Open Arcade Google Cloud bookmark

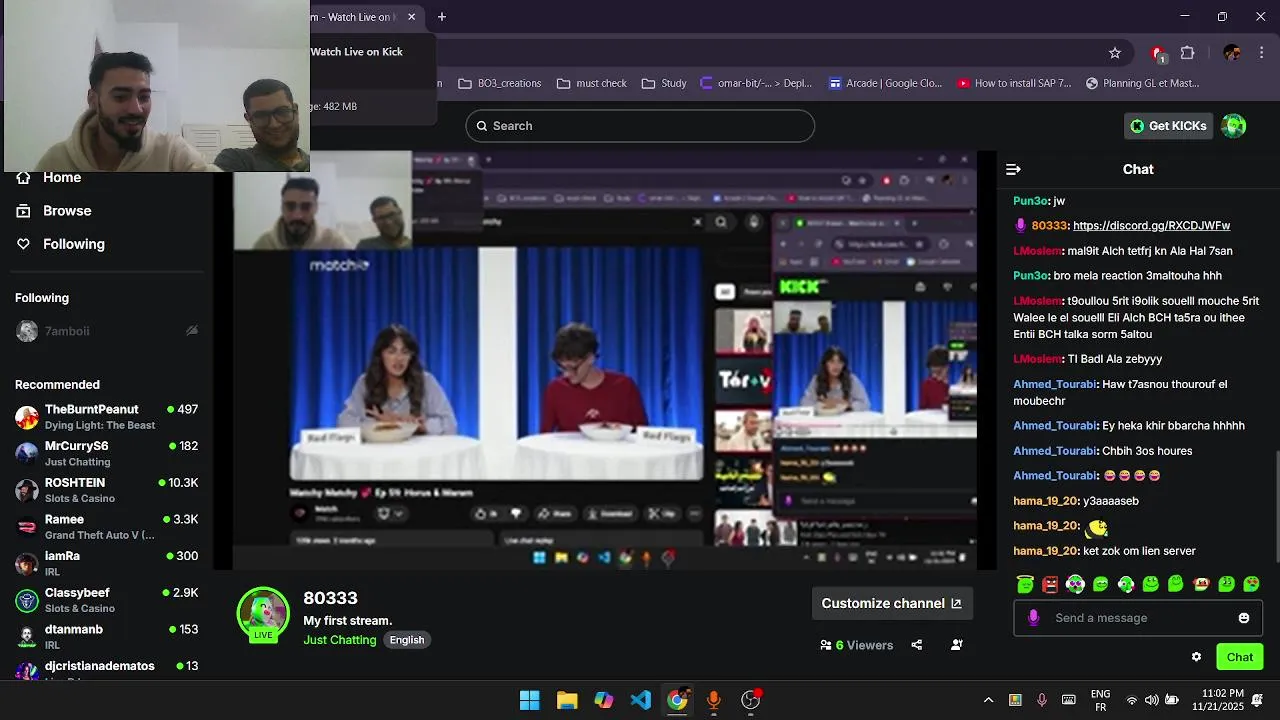tap(885, 83)
